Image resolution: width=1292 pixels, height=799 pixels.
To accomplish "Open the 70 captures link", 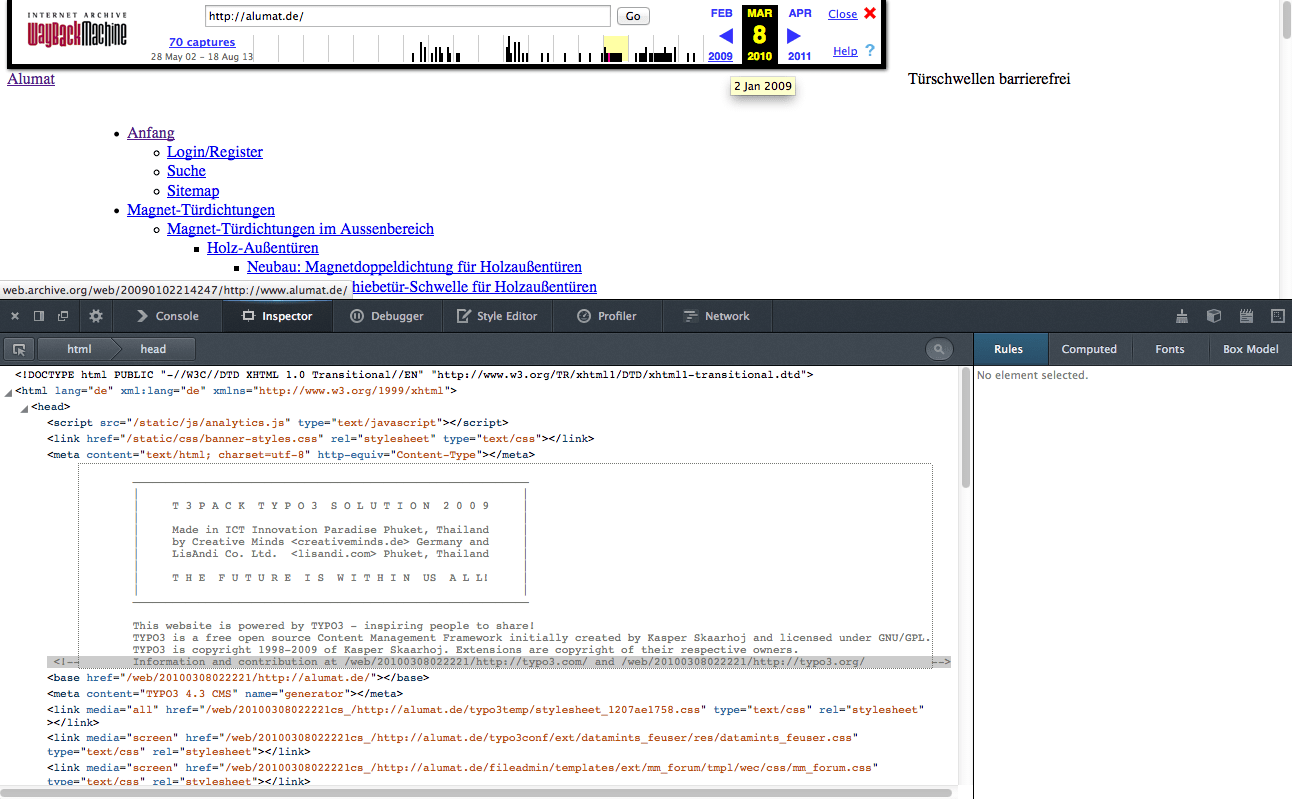I will [x=202, y=42].
